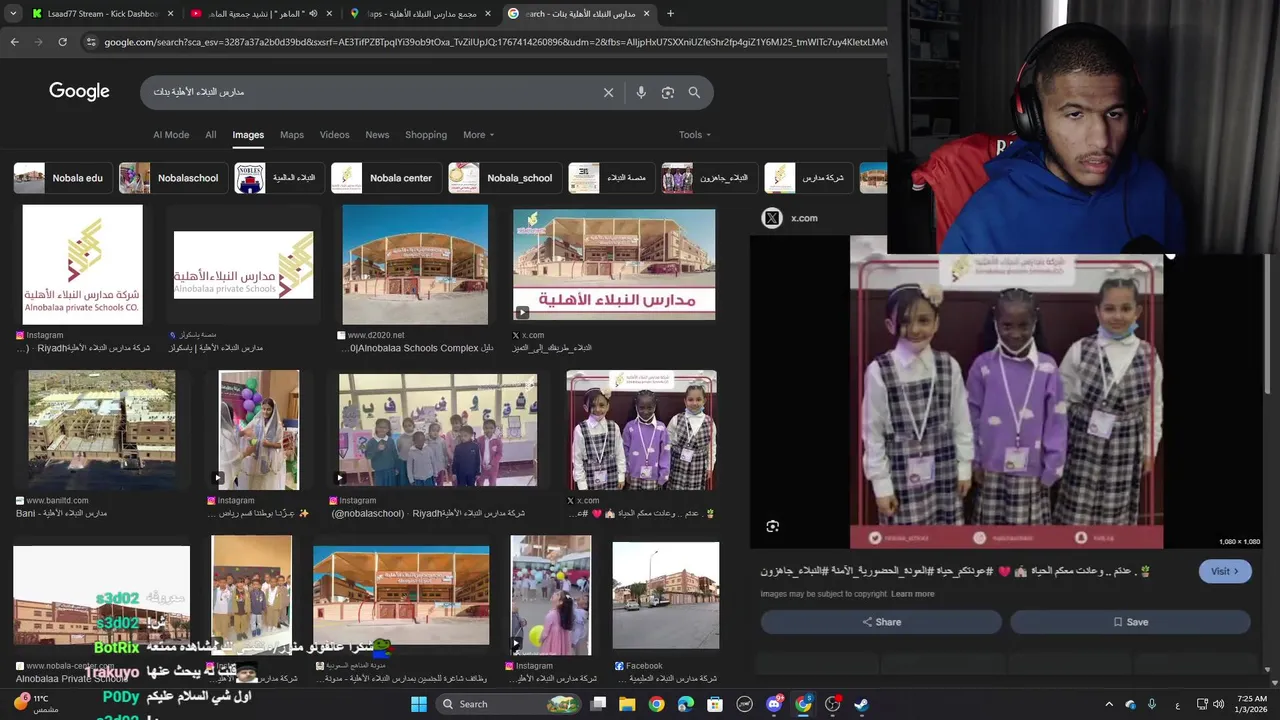Select the Nobalaschool filter chip
Image resolution: width=1280 pixels, height=720 pixels.
point(173,178)
